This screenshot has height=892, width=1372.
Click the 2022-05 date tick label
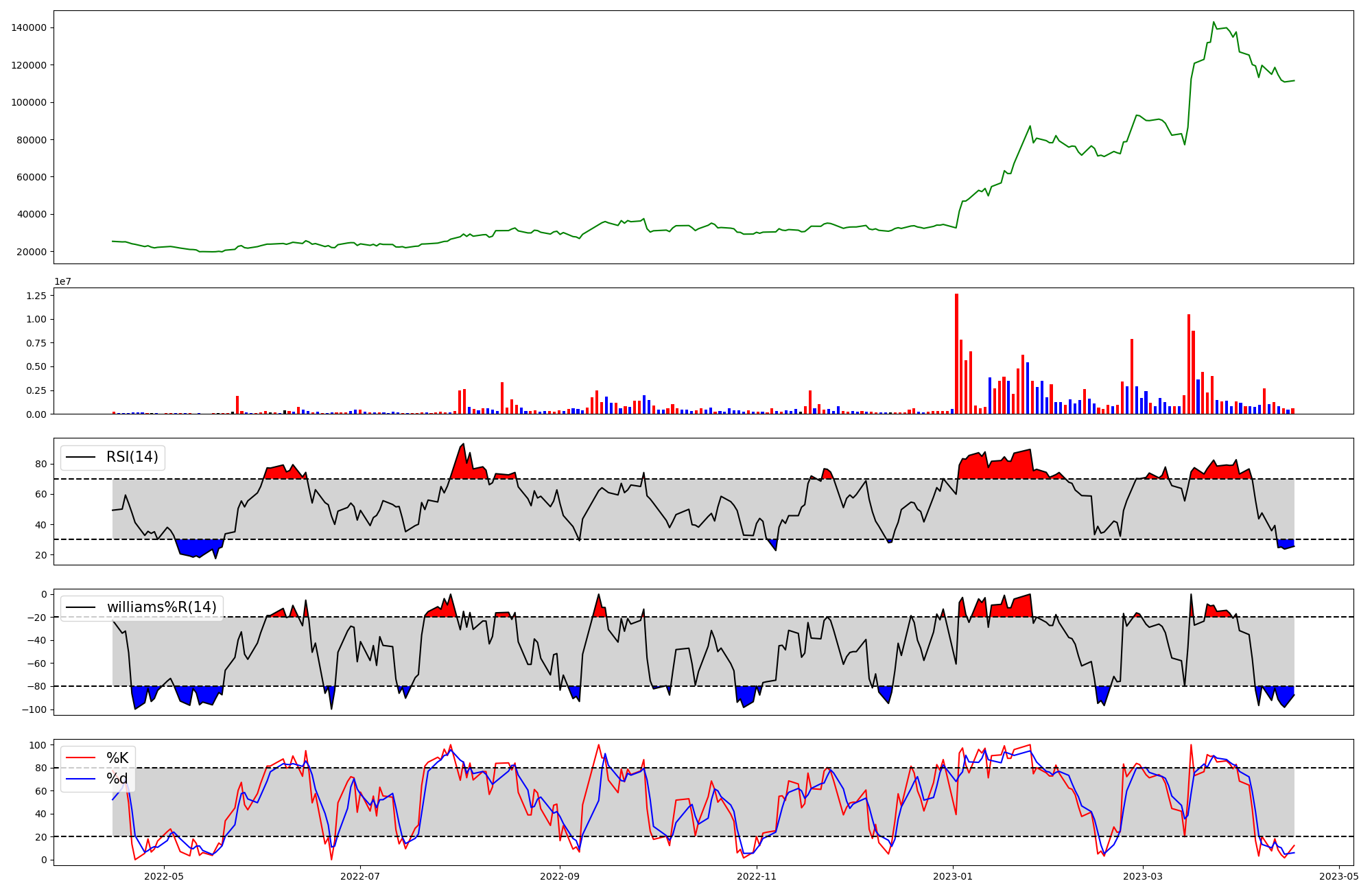point(165,876)
